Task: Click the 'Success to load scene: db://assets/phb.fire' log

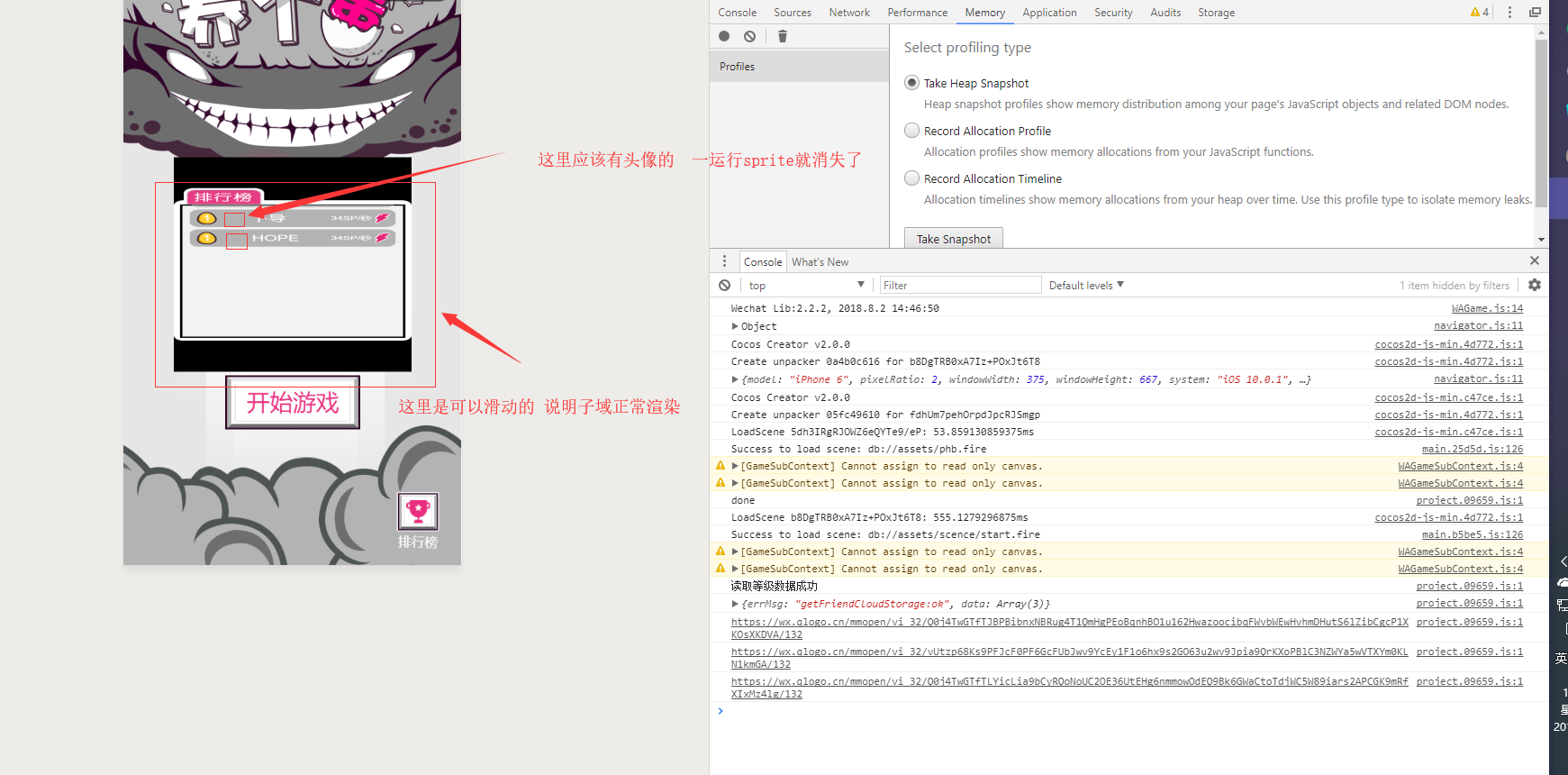Action: click(x=858, y=449)
